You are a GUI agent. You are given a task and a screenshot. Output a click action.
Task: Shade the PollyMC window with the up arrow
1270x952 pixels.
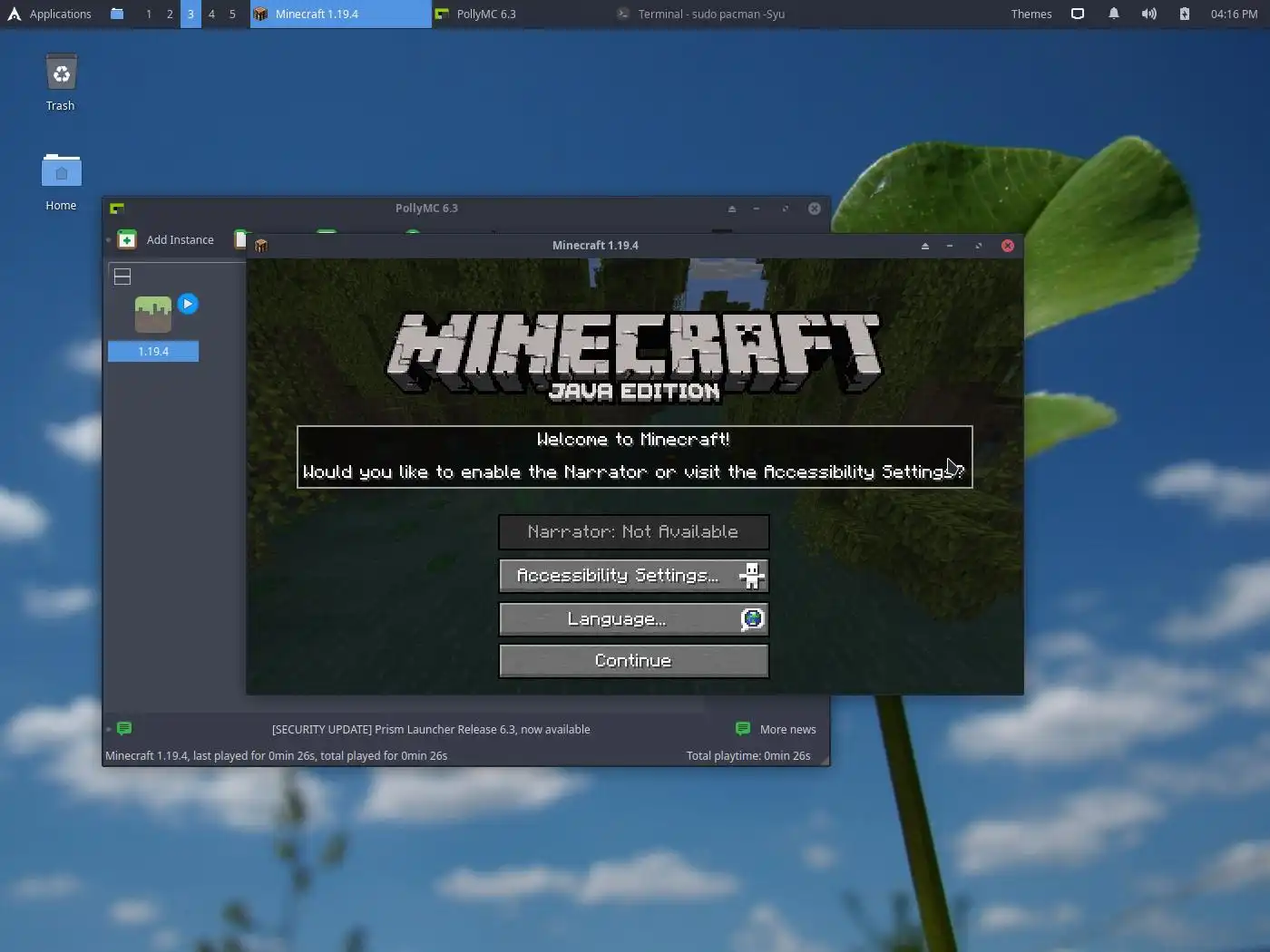pyautogui.click(x=732, y=209)
